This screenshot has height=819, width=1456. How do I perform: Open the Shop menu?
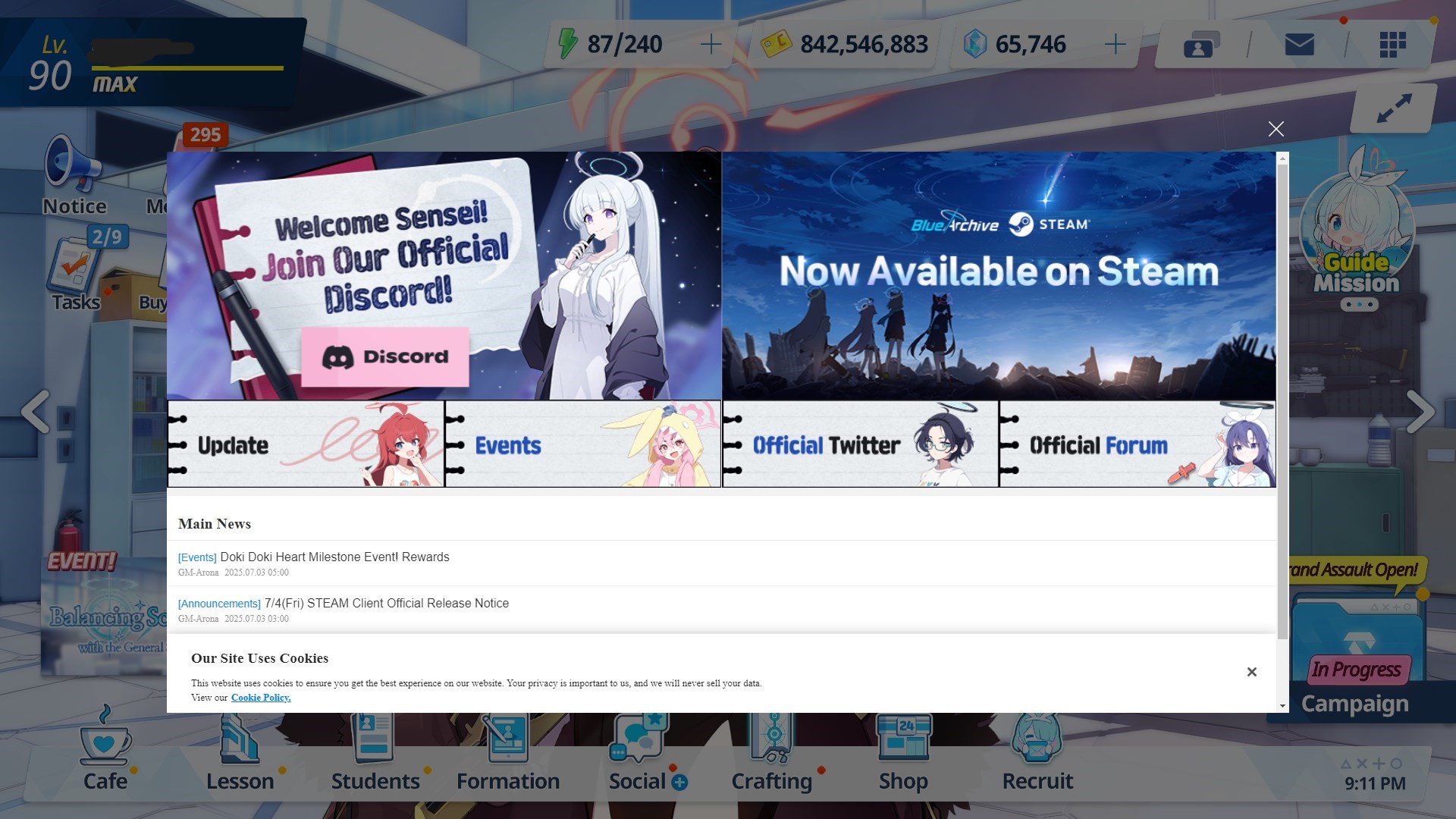(x=903, y=751)
